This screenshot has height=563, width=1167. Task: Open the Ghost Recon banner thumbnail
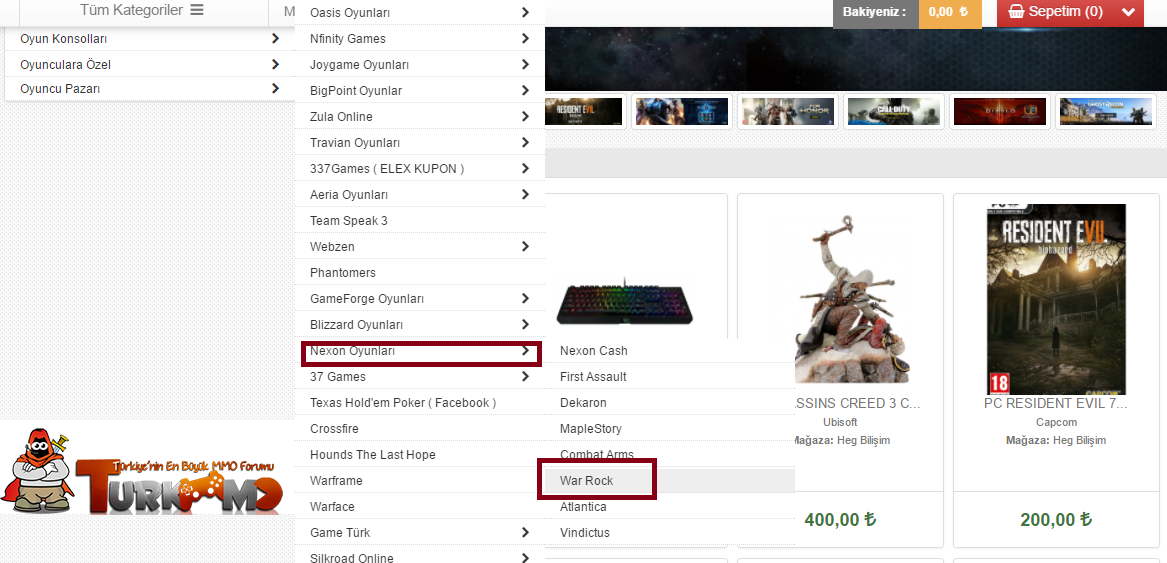click(x=1105, y=112)
